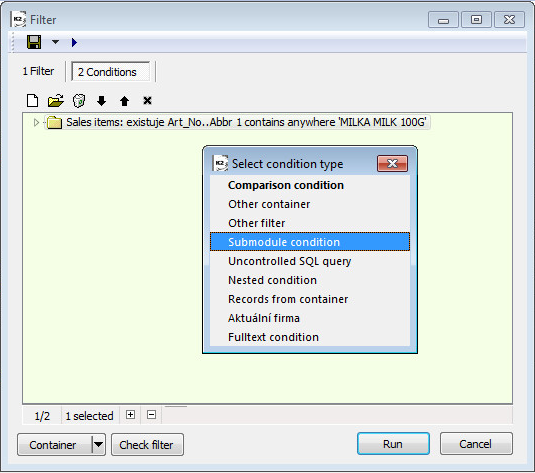The height and width of the screenshot is (473, 535).
Task: Click the new condition blank page icon
Action: click(x=32, y=101)
